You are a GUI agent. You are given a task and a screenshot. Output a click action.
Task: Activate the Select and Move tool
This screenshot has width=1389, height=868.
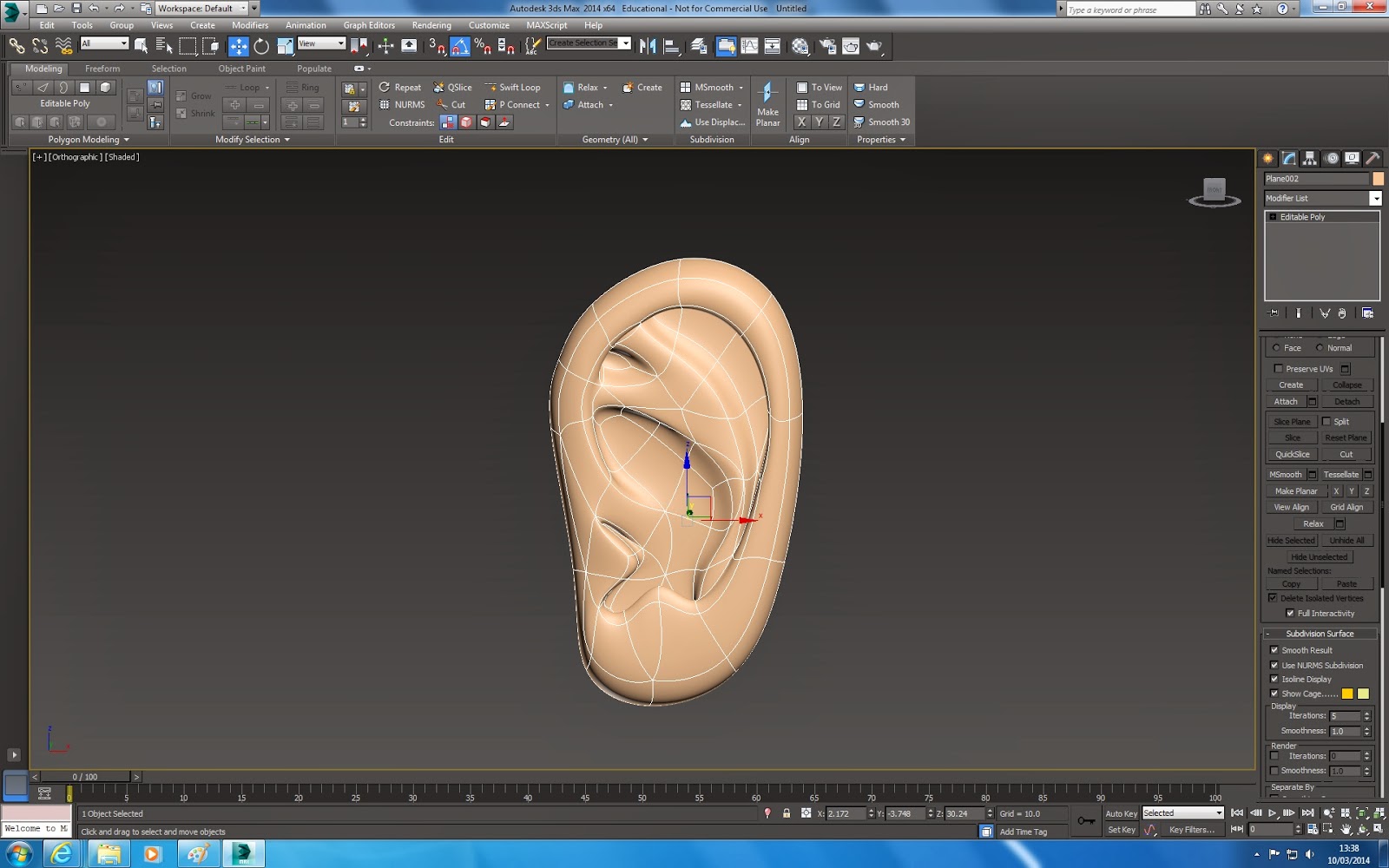(x=238, y=46)
